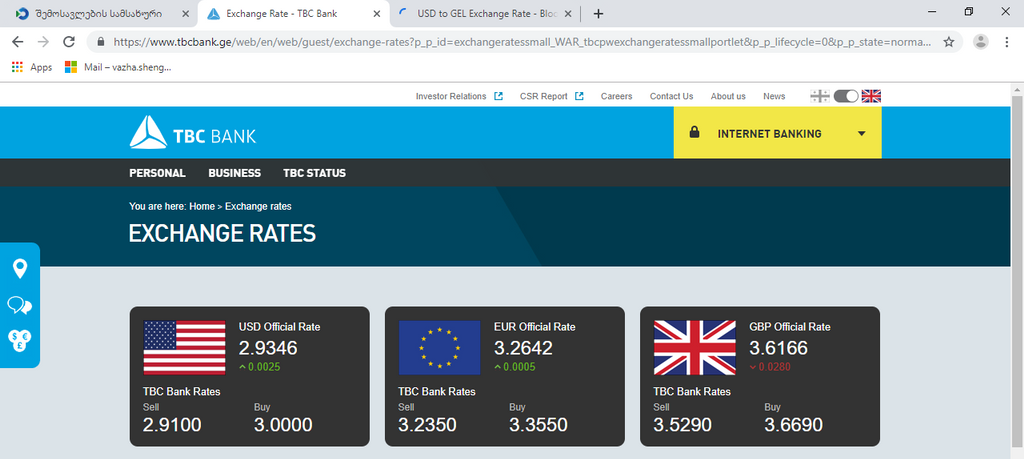
Task: Bookmark this page with the star icon
Action: coord(949,42)
